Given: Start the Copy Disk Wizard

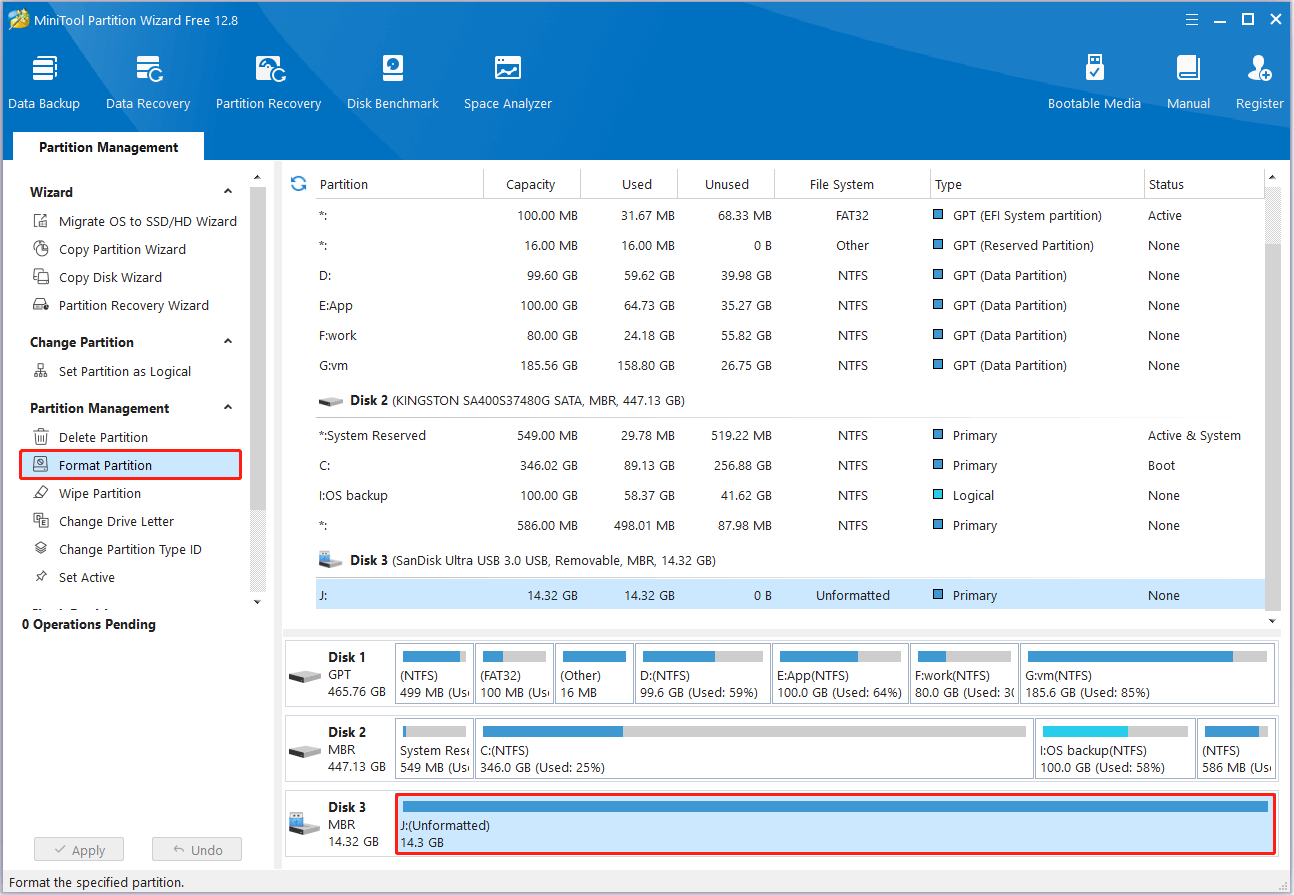Looking at the screenshot, I should click(x=97, y=277).
